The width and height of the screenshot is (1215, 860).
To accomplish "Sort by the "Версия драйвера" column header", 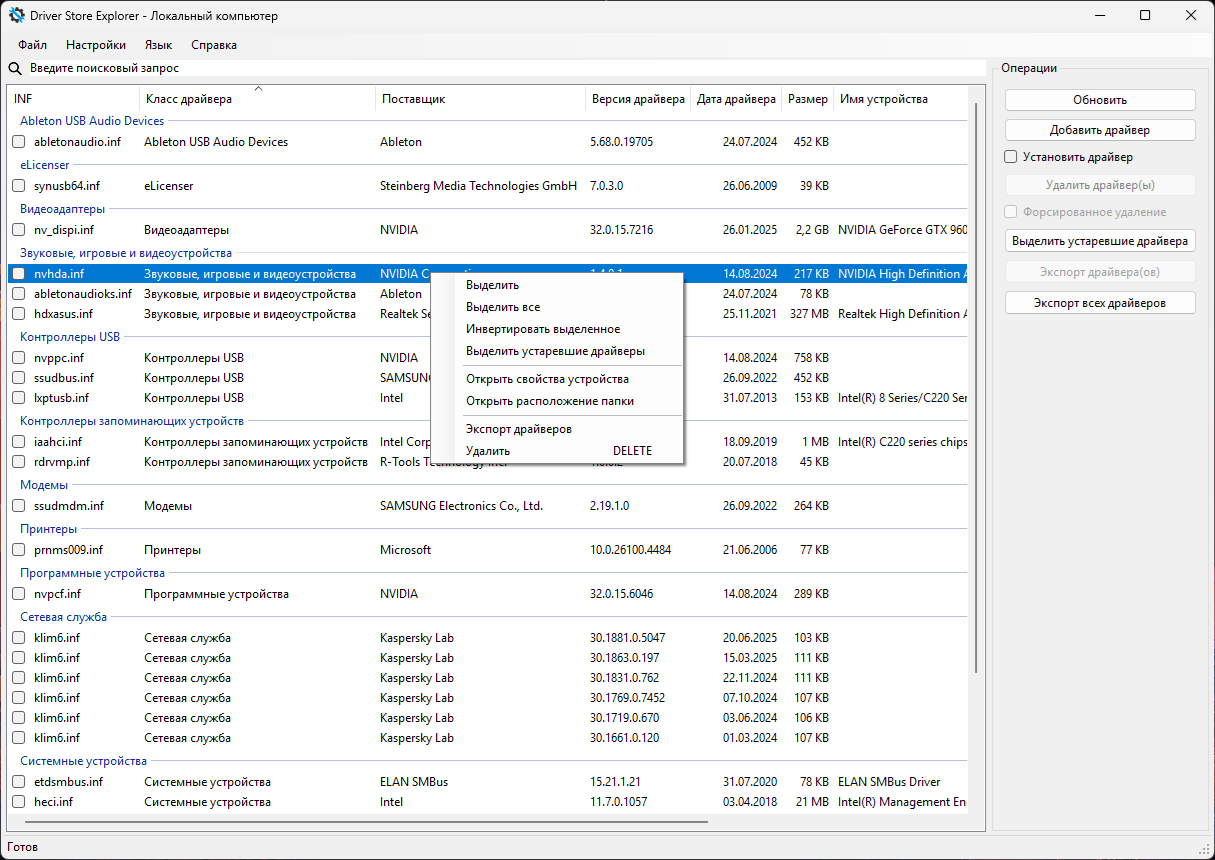I will [639, 99].
